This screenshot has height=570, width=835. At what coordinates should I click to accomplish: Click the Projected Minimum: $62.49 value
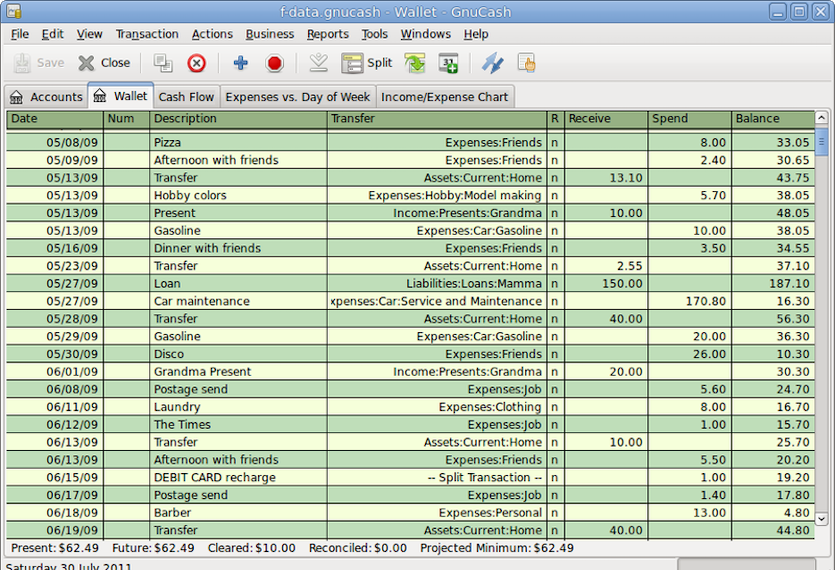point(497,548)
